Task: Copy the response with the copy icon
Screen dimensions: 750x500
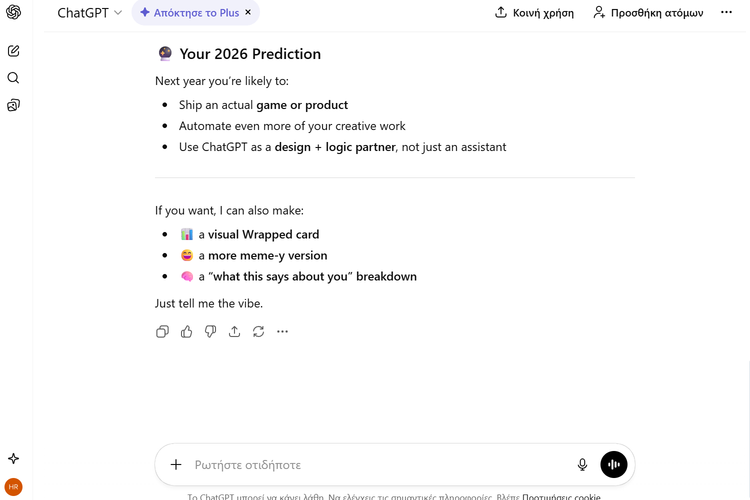Action: click(163, 332)
